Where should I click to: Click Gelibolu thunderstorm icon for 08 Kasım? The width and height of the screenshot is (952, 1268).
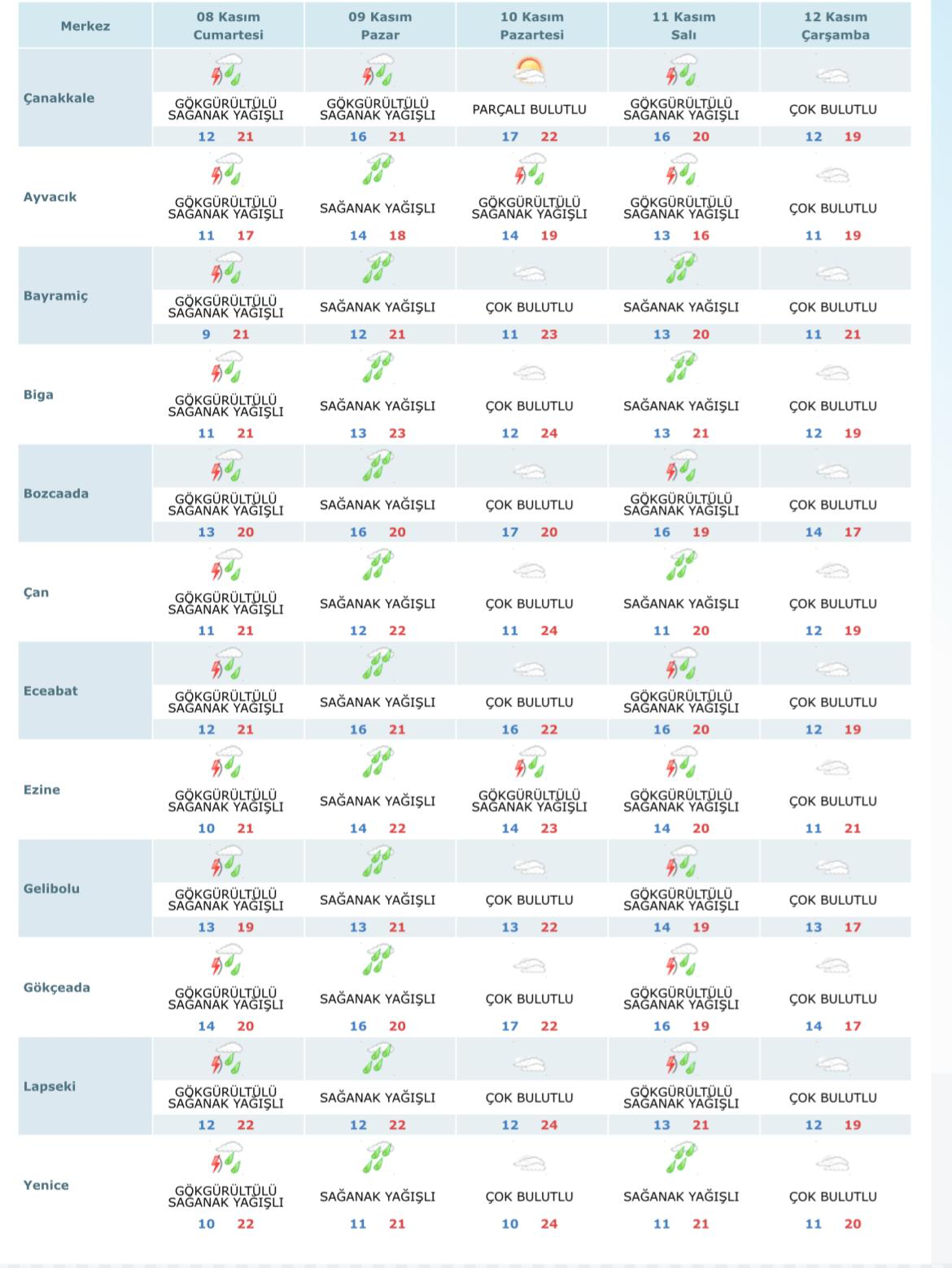click(226, 862)
